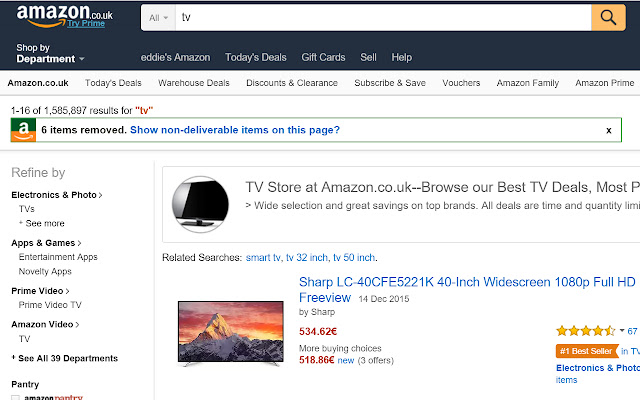
Task: Tick the Amazon Pantry checkbox
Action: tap(15, 398)
